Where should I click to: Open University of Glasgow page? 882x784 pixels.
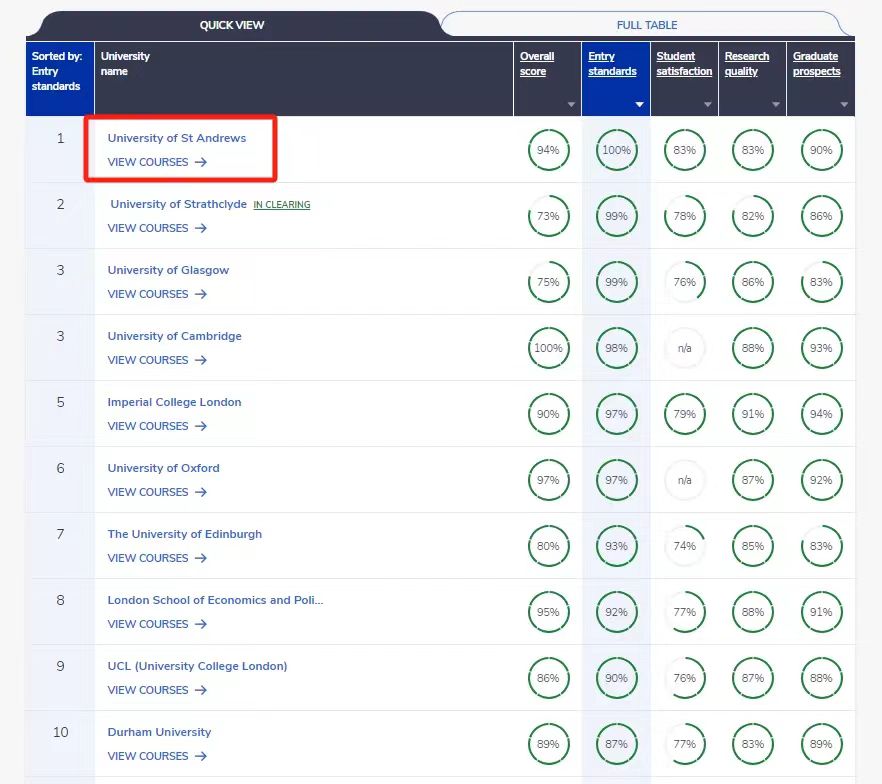(x=168, y=270)
